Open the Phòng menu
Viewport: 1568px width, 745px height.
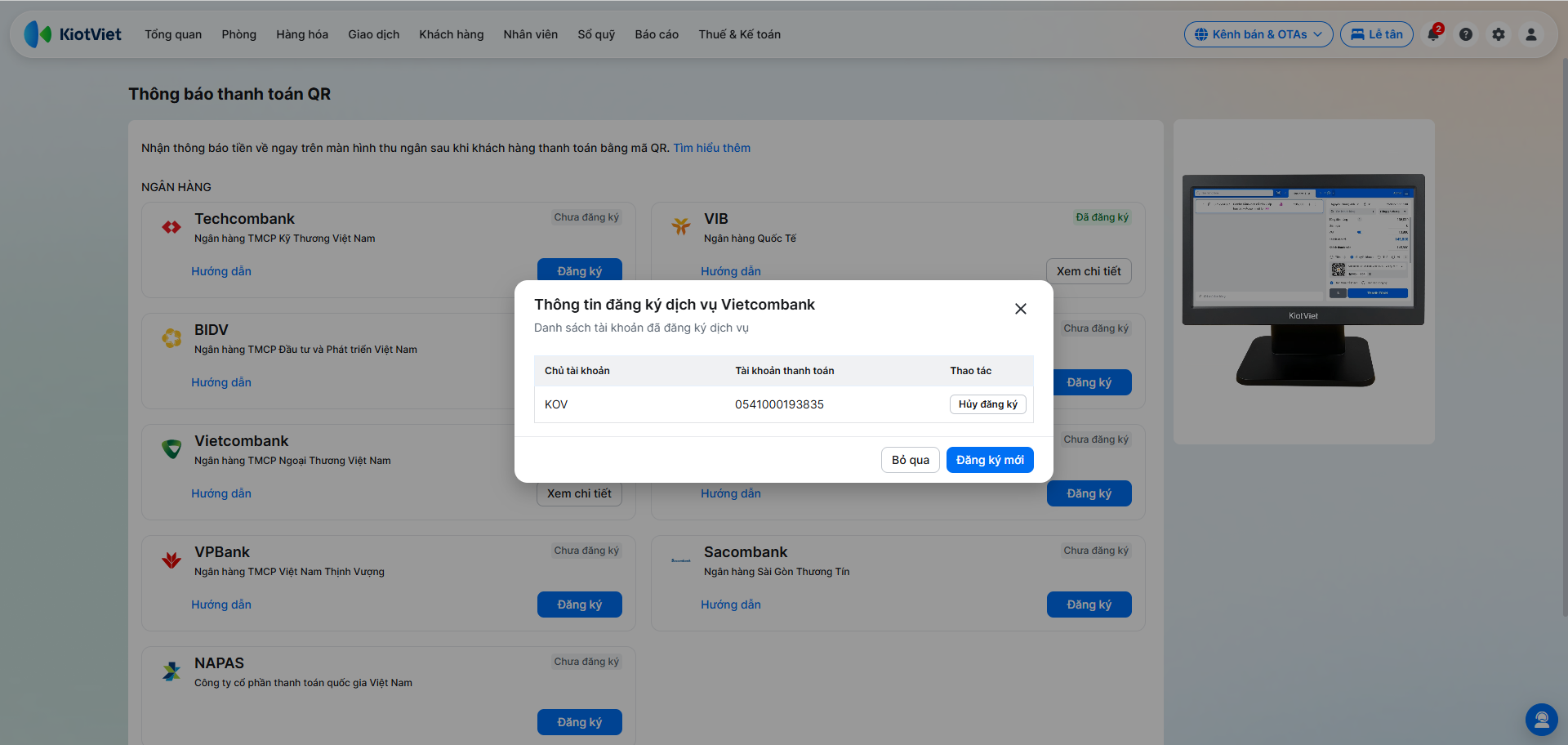tap(239, 34)
